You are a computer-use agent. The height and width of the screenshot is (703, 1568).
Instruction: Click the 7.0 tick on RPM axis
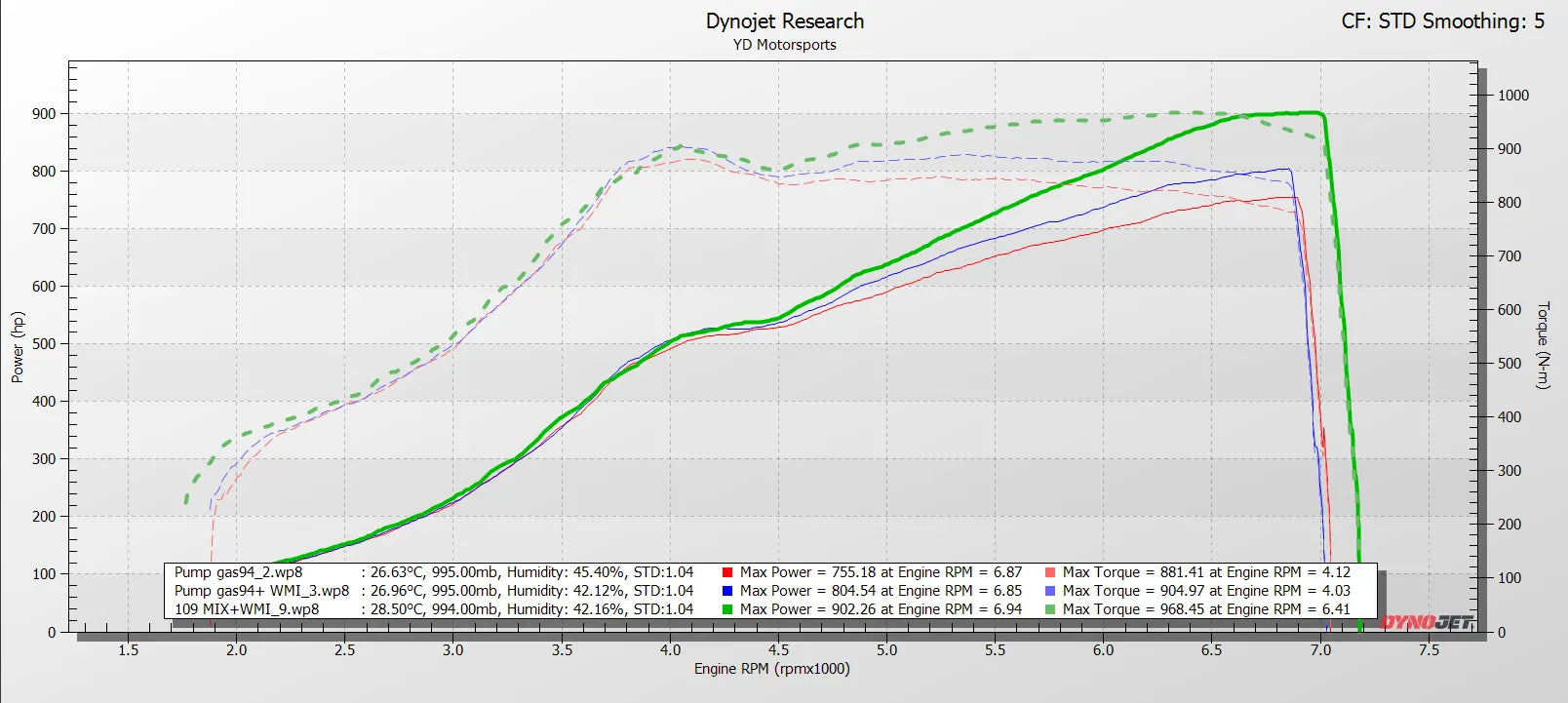point(1319,649)
